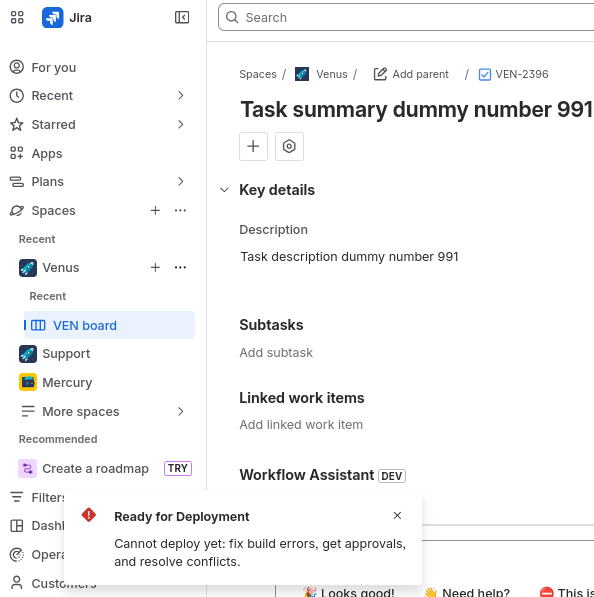Expand the Recent menu chevron
This screenshot has width=594, height=597.
[x=181, y=96]
